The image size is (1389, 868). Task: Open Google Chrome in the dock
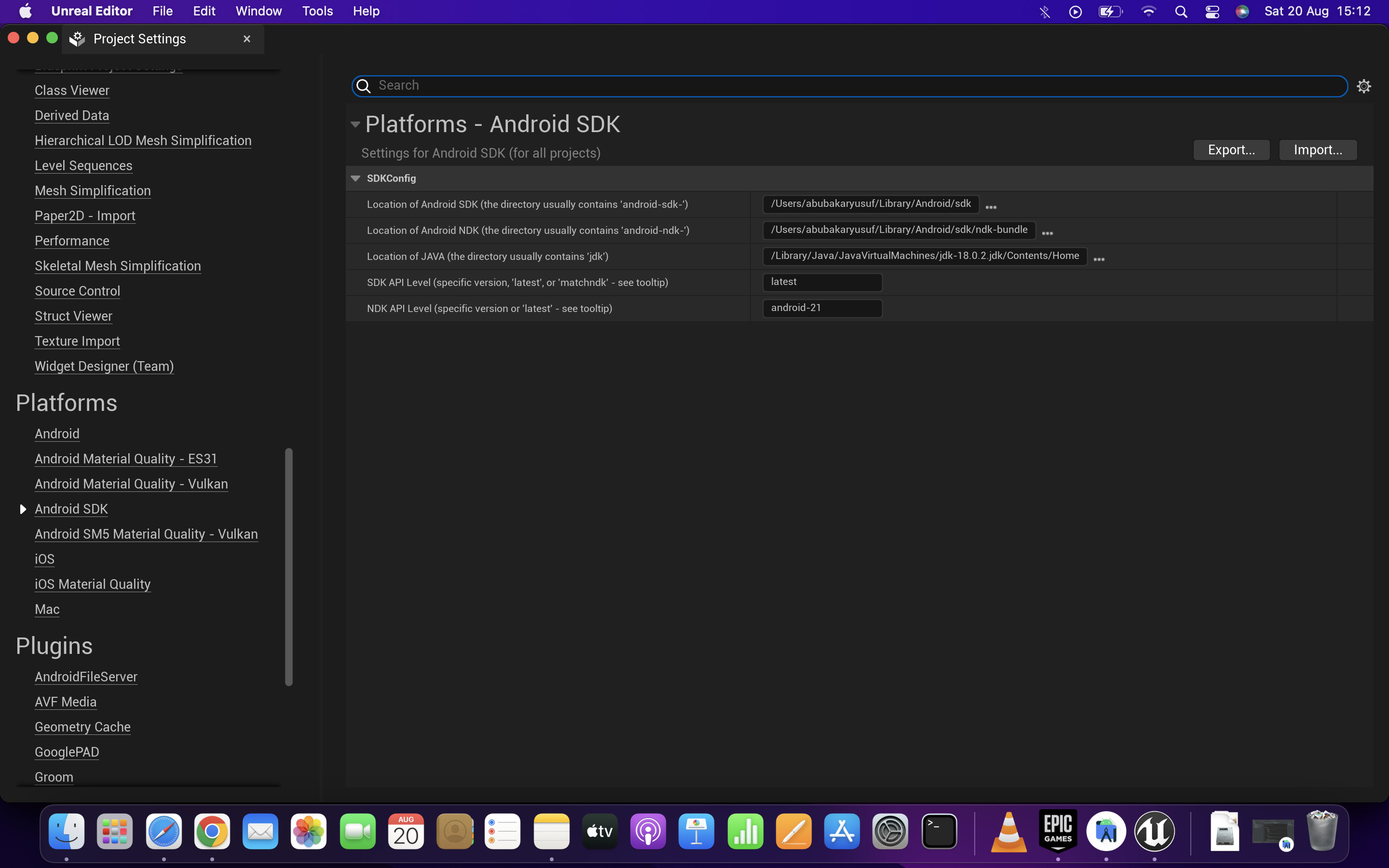click(212, 831)
